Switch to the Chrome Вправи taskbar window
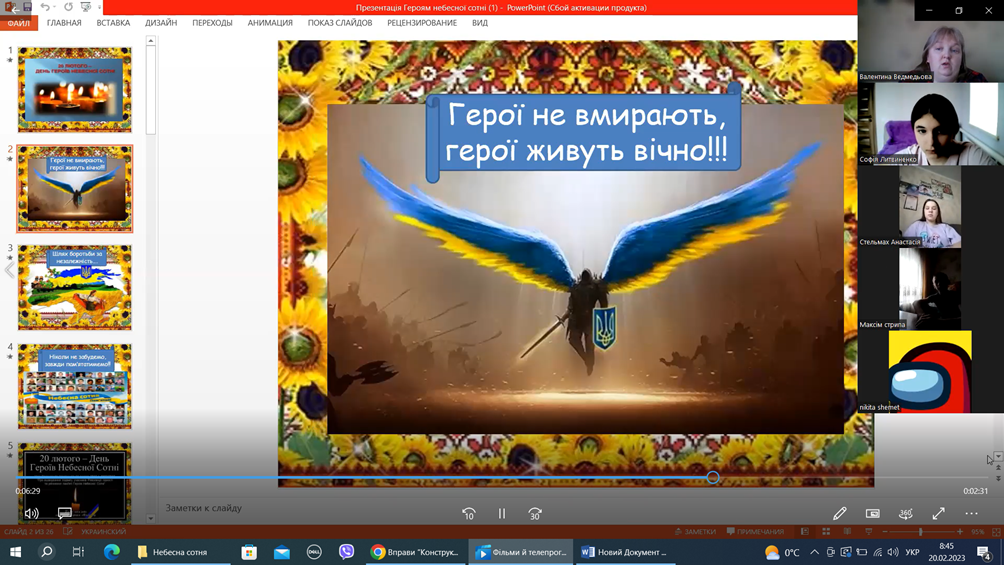The image size is (1004, 565). tap(416, 552)
